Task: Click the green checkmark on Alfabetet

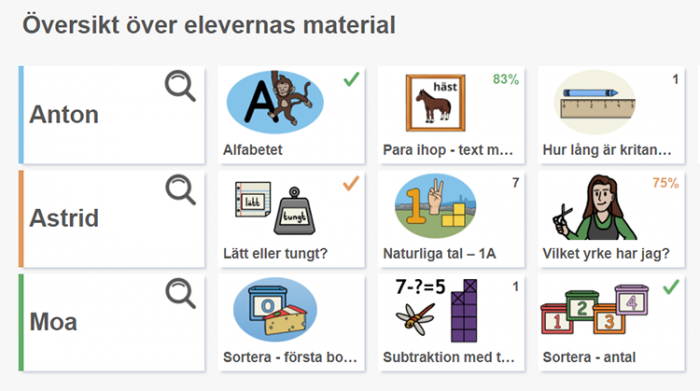Action: 351,79
